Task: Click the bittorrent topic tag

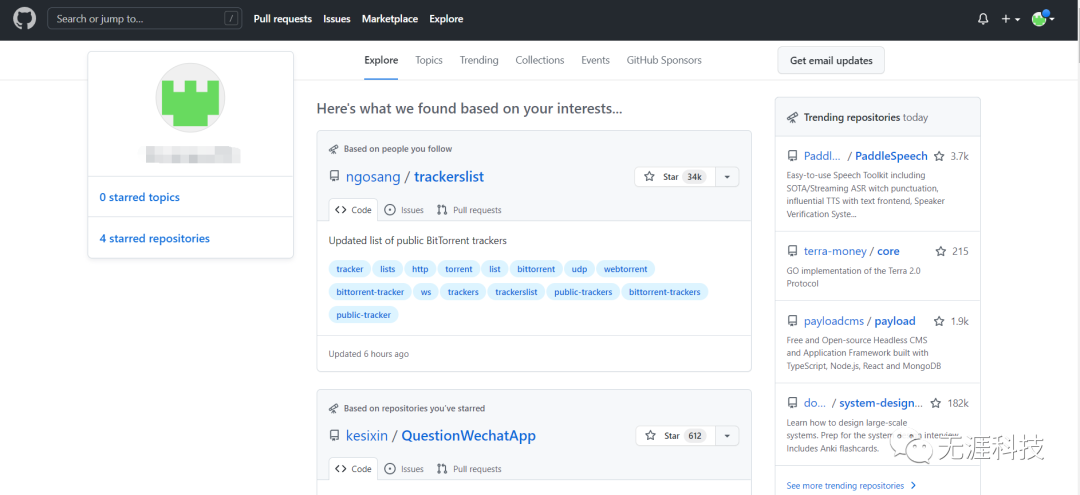Action: 536,269
